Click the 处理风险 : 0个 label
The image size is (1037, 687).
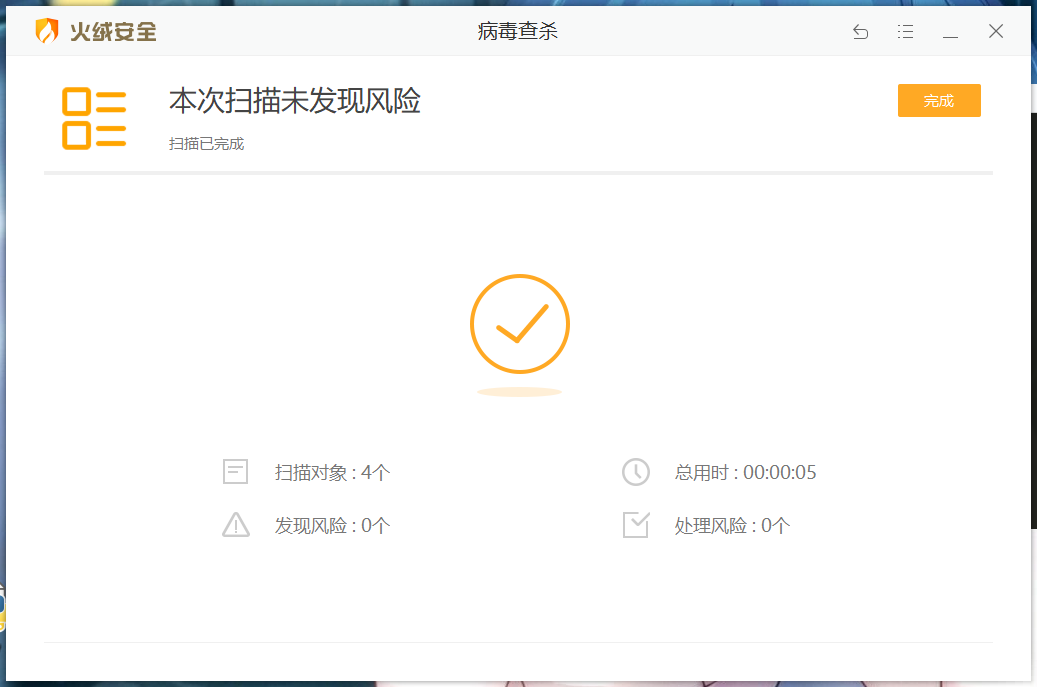tap(732, 526)
